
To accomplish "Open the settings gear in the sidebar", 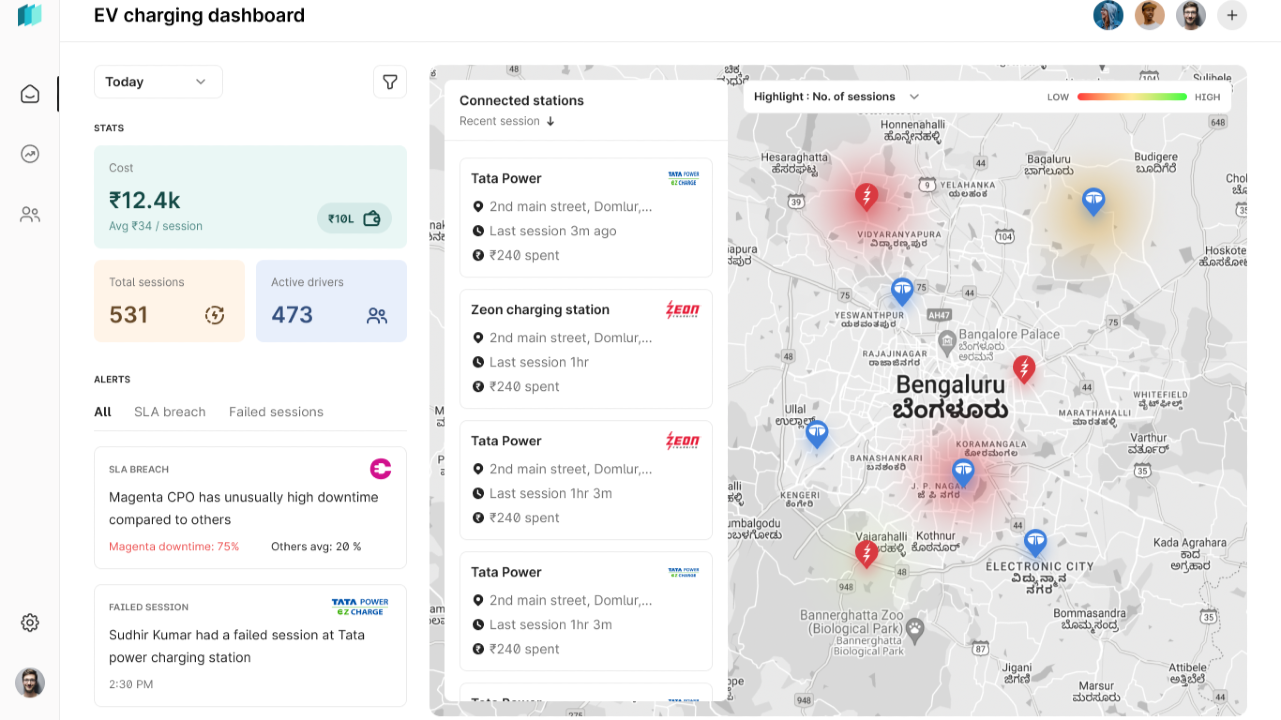I will tap(30, 623).
